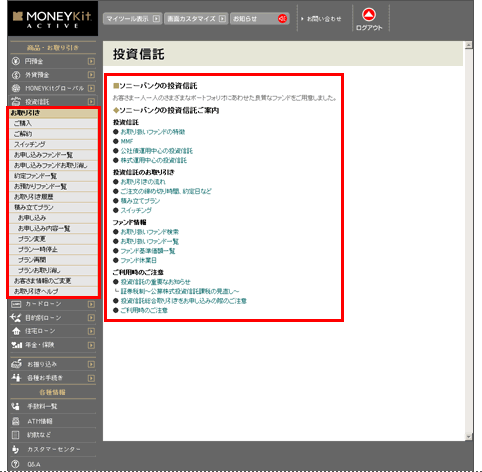The height and width of the screenshot is (472, 482).
Task: Open ご解約 in the sidebar
Action: point(53,134)
